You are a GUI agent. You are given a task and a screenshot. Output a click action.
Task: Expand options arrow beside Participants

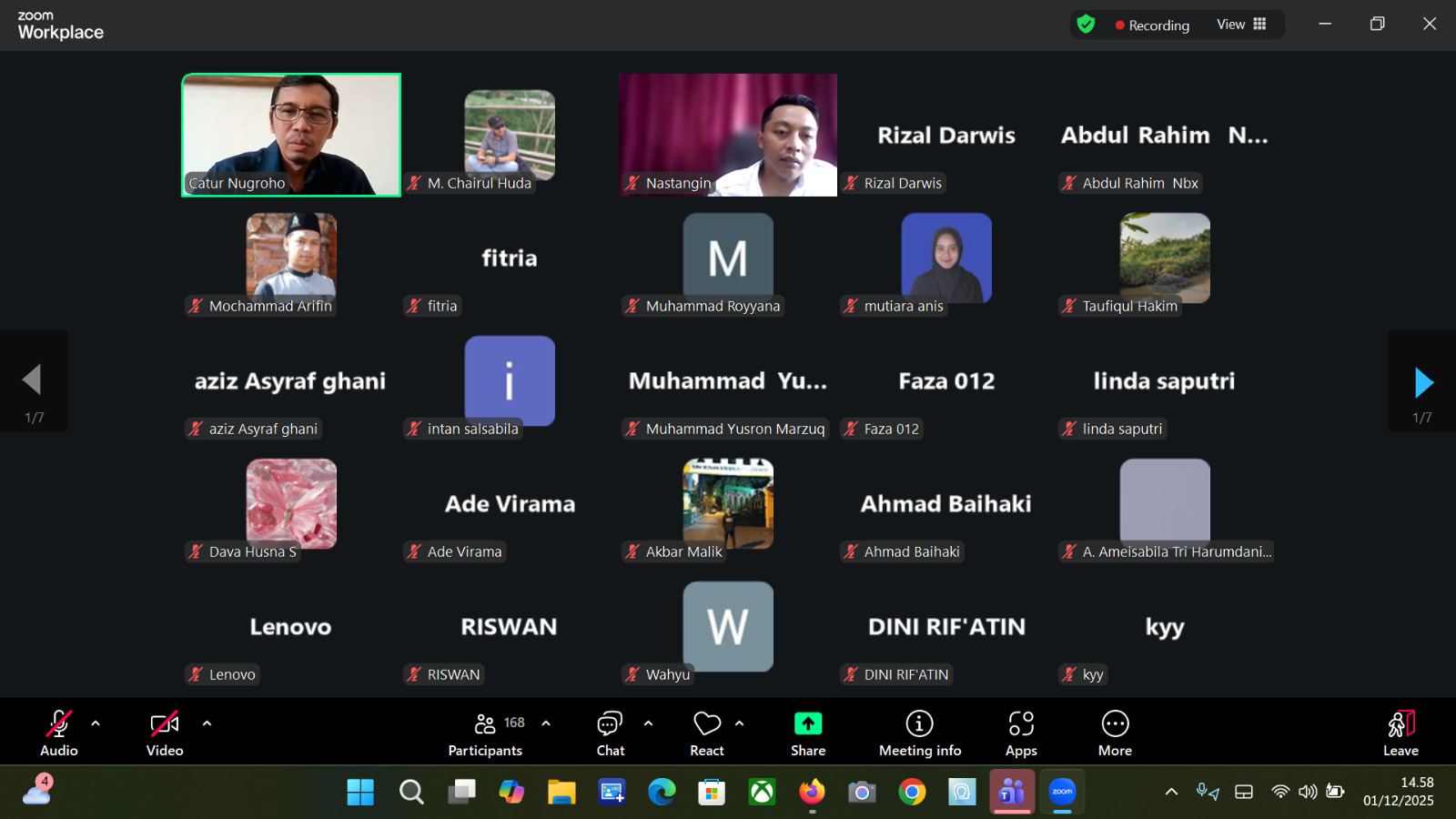pyautogui.click(x=546, y=723)
